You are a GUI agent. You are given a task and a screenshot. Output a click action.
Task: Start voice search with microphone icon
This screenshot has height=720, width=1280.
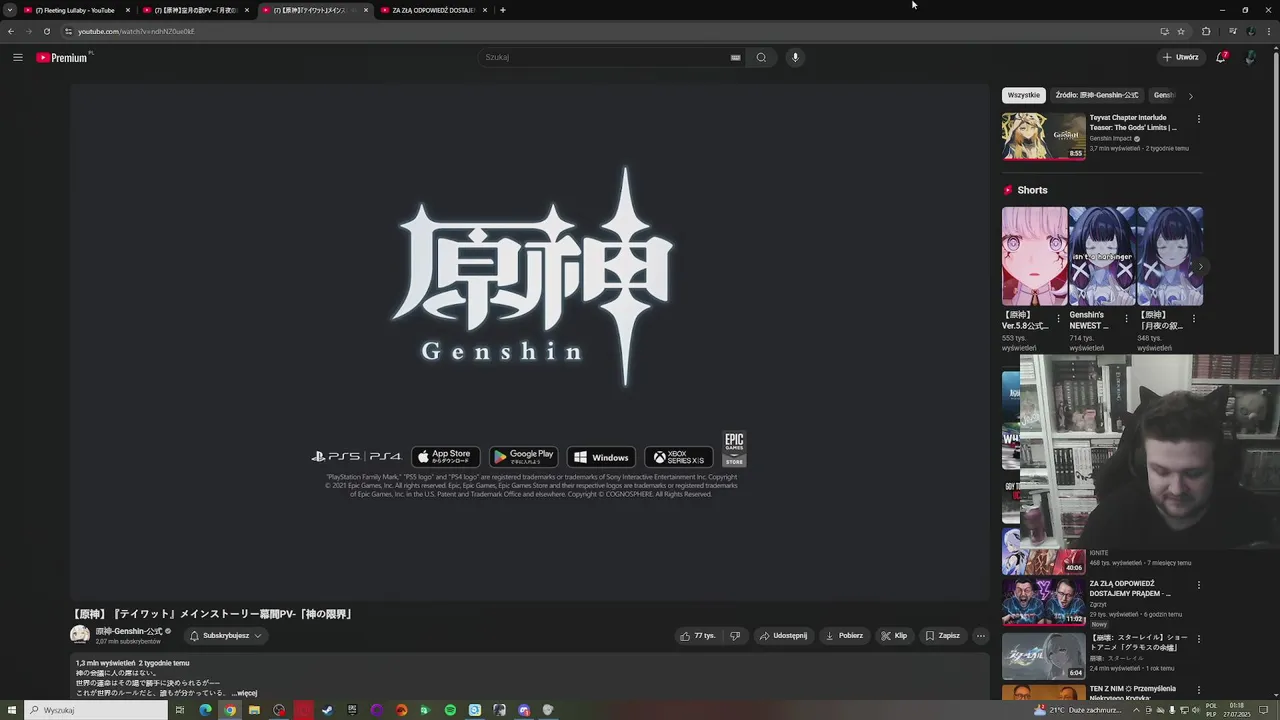(795, 57)
